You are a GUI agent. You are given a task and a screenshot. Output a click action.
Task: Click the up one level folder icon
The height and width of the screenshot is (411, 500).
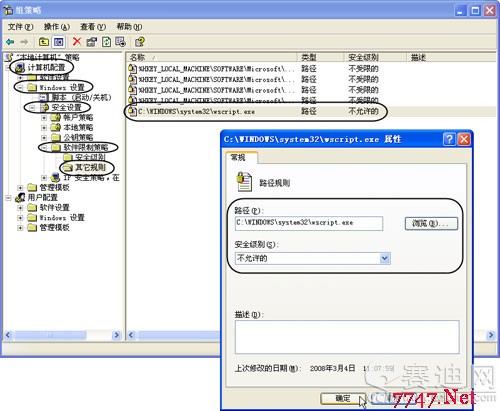click(x=44, y=42)
